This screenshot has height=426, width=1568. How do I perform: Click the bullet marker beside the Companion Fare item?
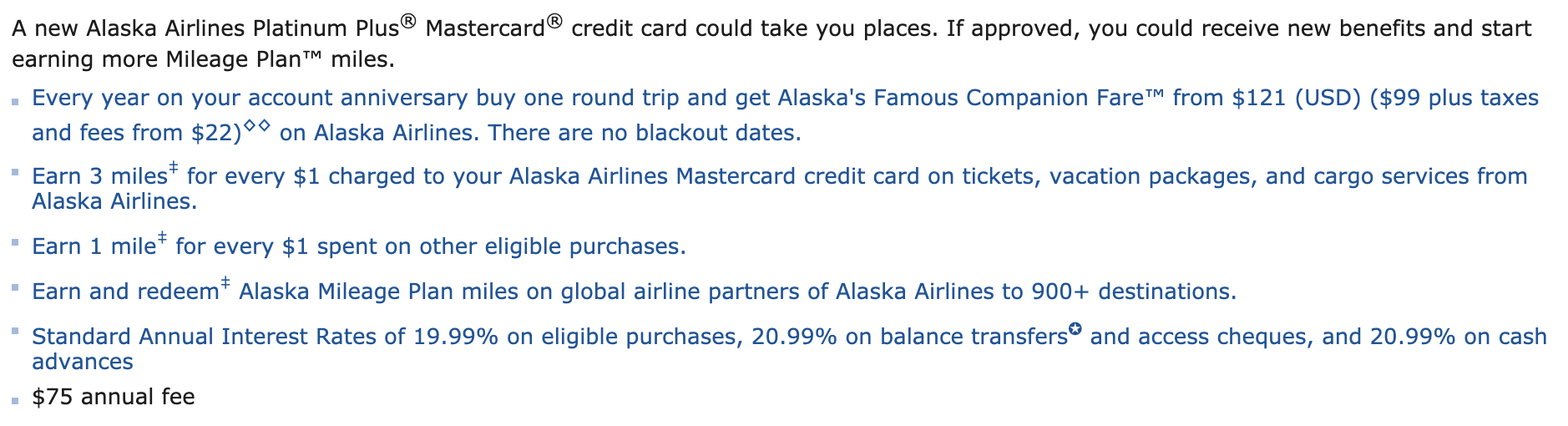tap(15, 102)
